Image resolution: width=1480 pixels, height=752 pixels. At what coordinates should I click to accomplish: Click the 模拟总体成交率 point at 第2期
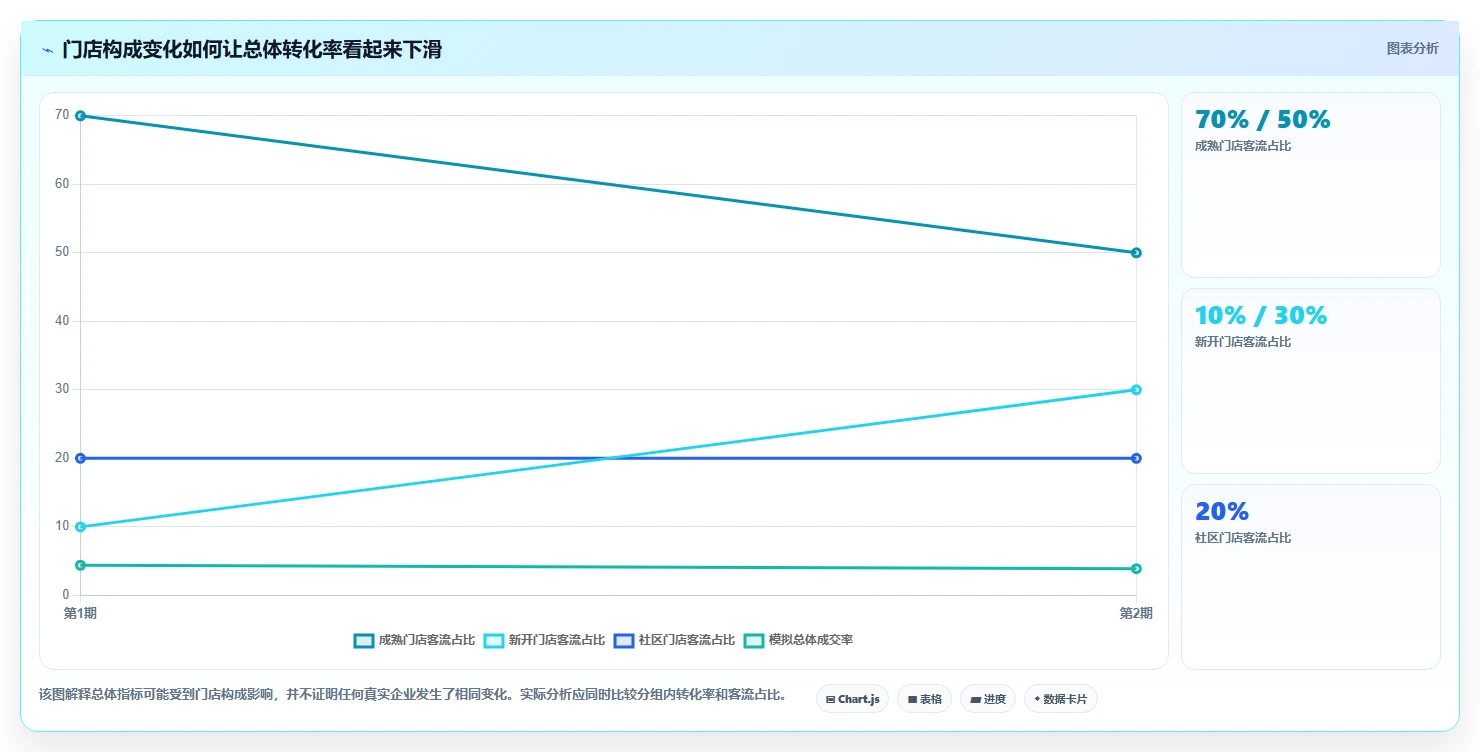click(1136, 569)
